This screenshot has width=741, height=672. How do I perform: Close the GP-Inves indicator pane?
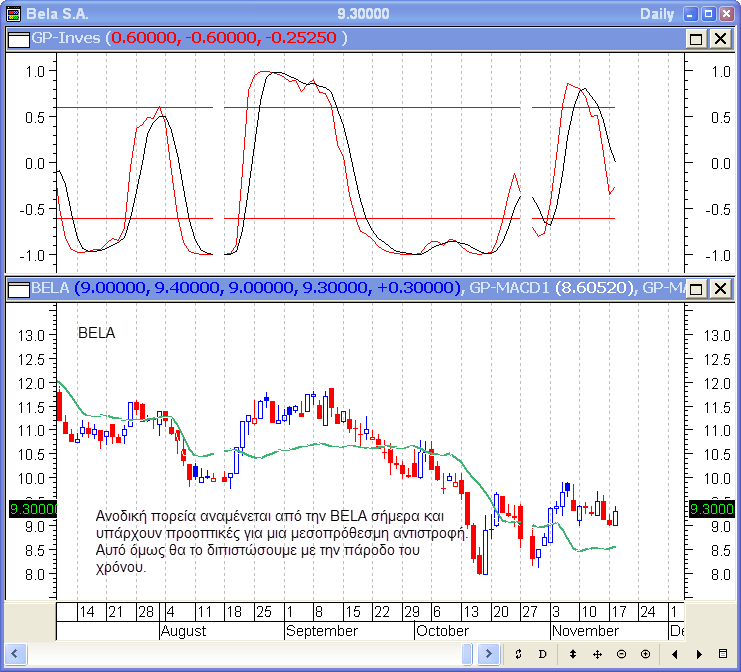tap(719, 38)
